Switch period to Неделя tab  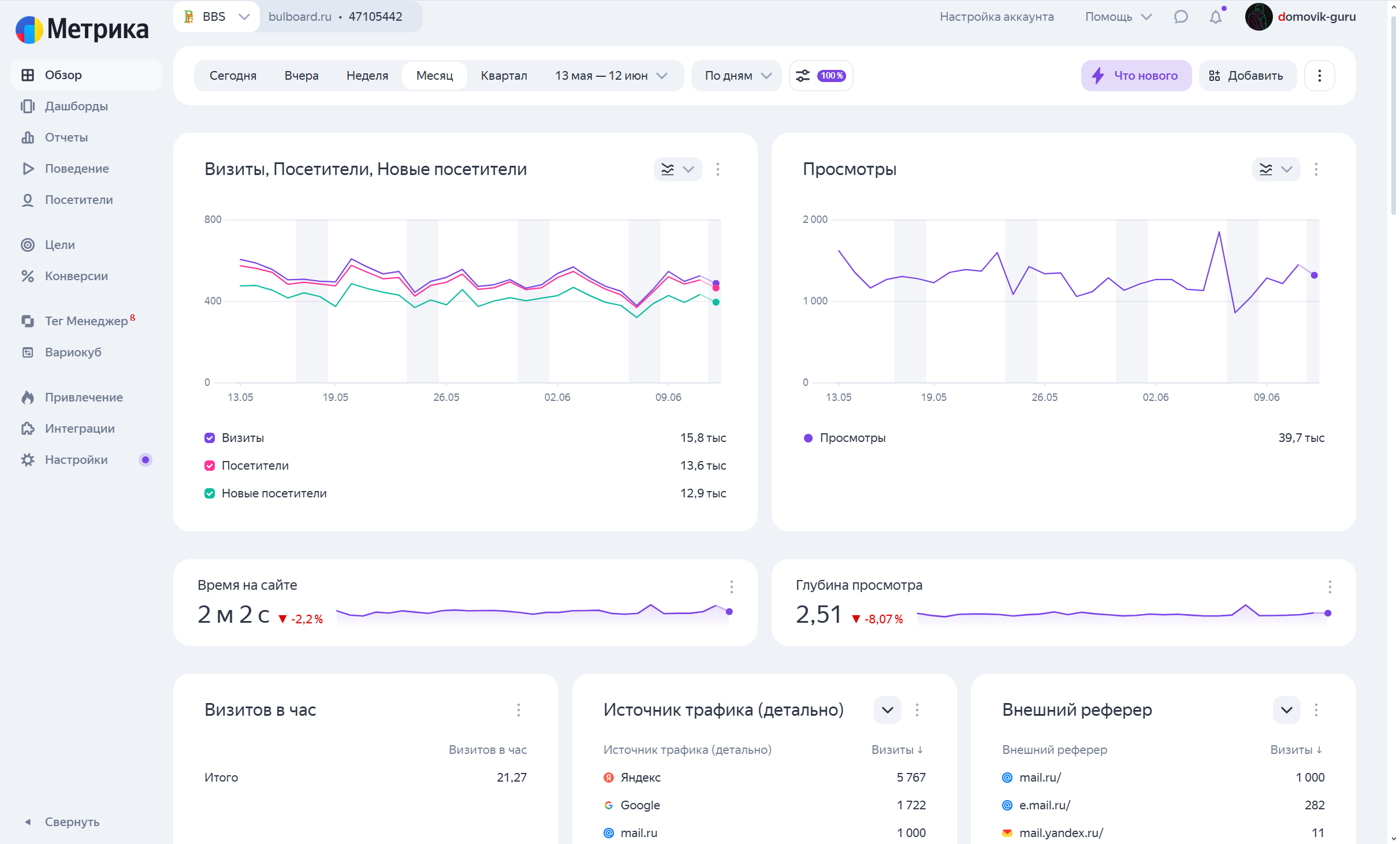367,76
